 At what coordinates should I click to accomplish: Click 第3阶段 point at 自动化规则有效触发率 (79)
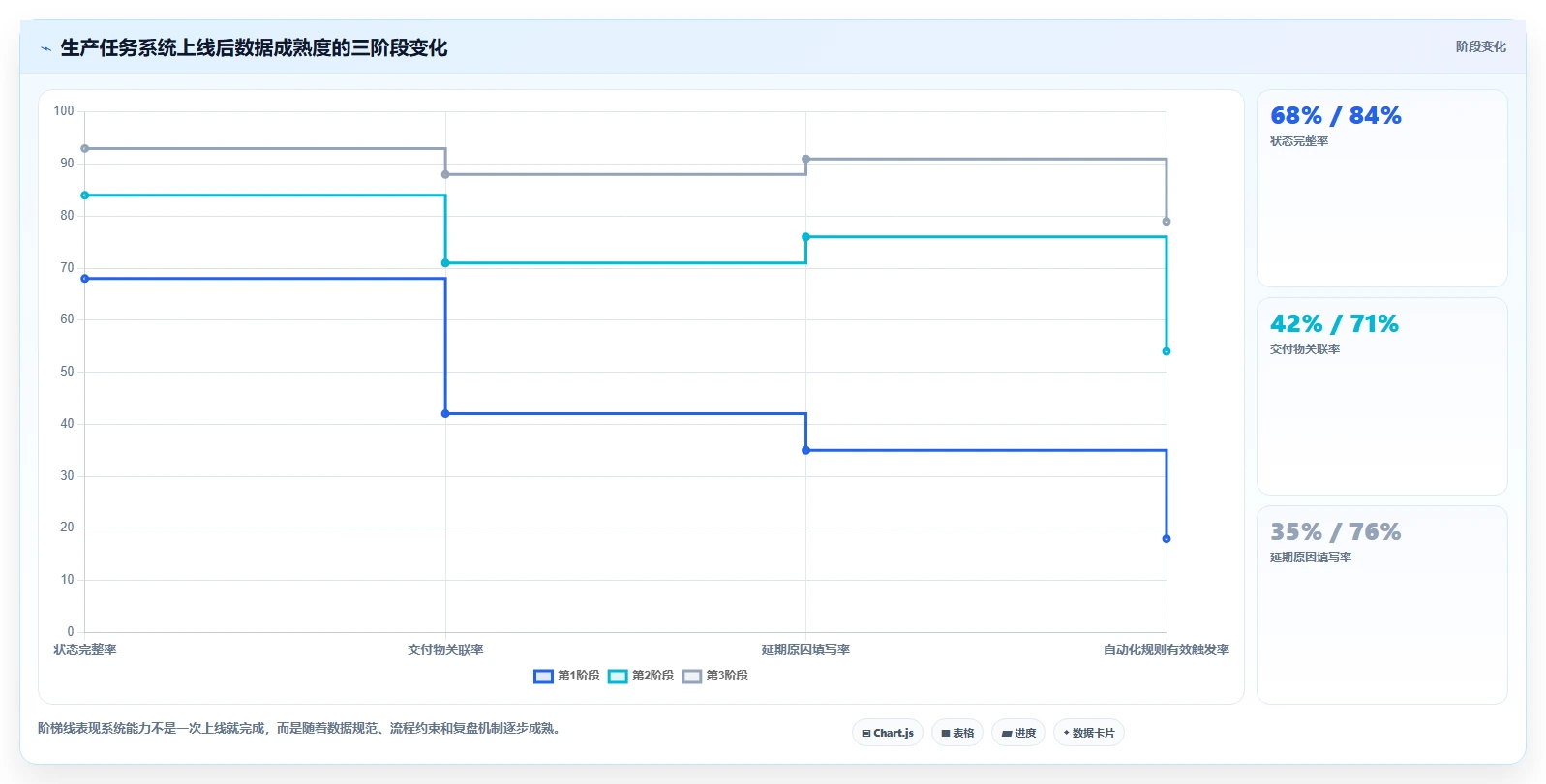point(1167,222)
